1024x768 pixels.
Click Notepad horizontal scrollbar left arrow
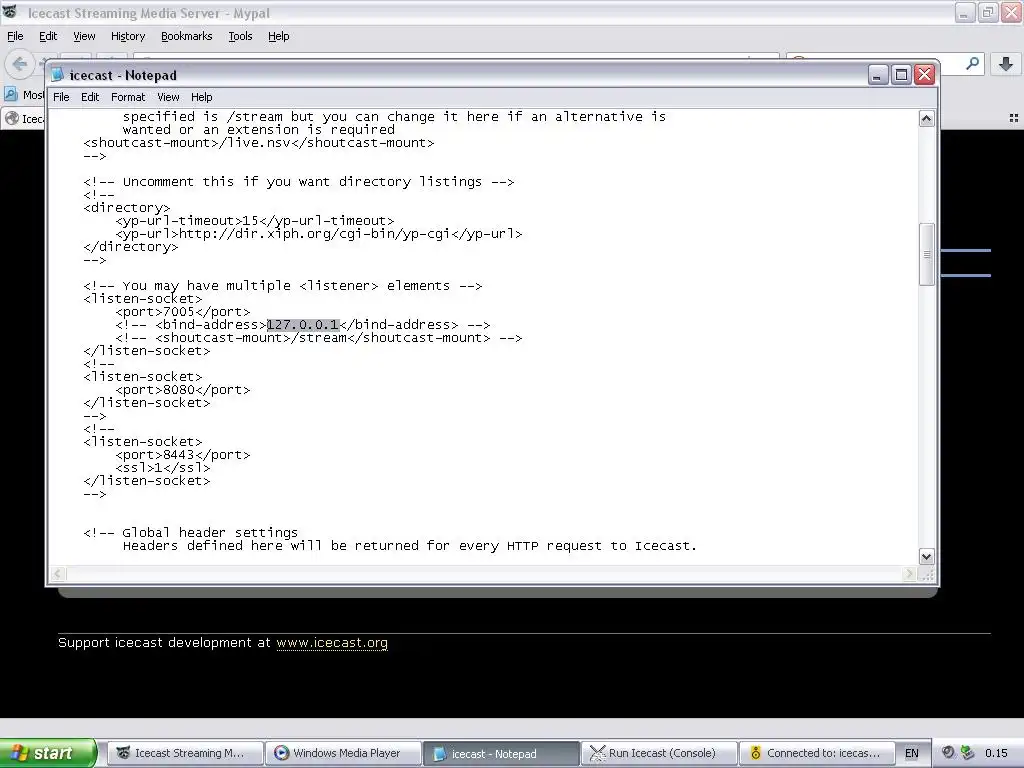[57, 574]
